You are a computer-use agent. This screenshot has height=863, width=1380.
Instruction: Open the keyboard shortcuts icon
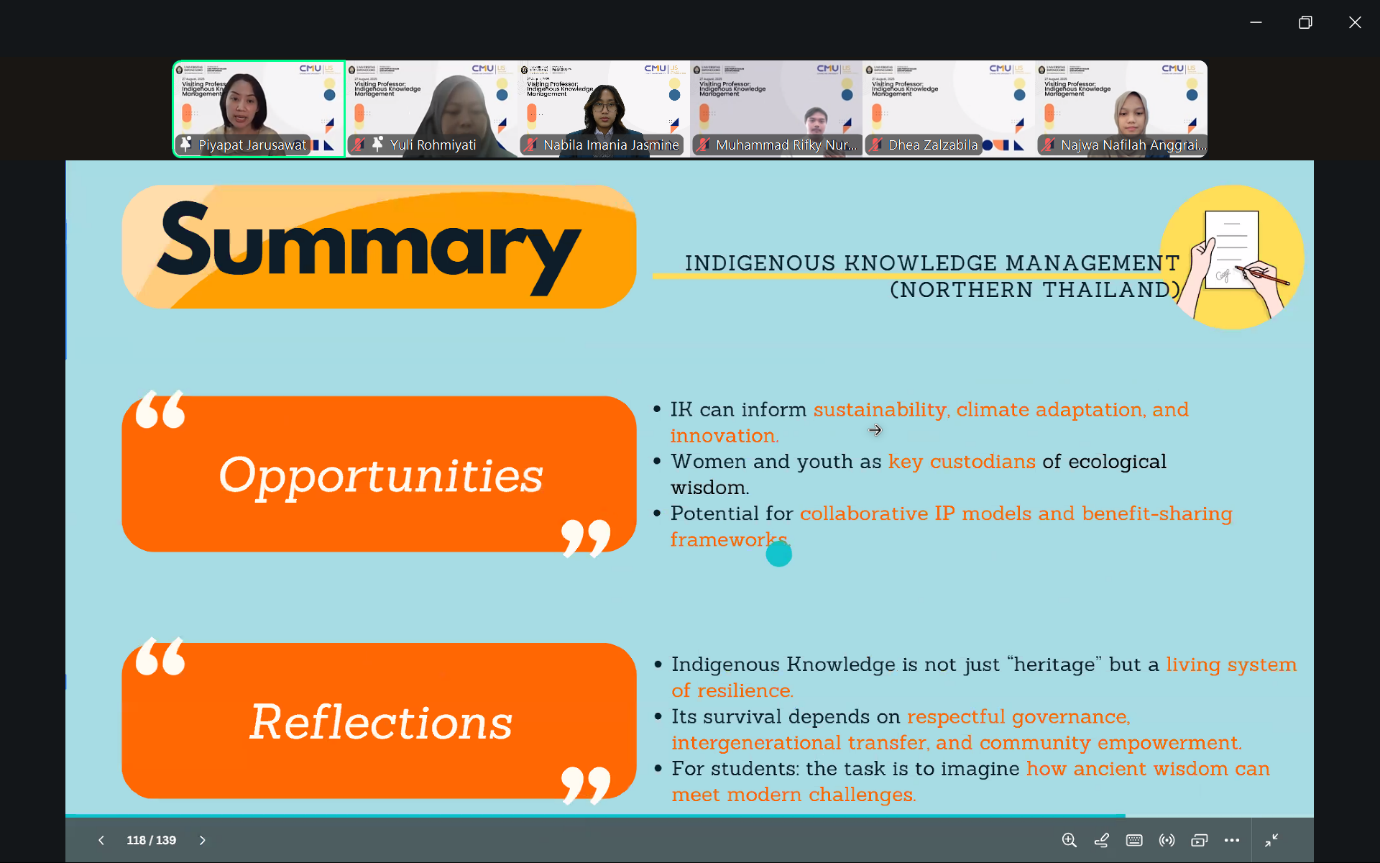pos(1134,840)
